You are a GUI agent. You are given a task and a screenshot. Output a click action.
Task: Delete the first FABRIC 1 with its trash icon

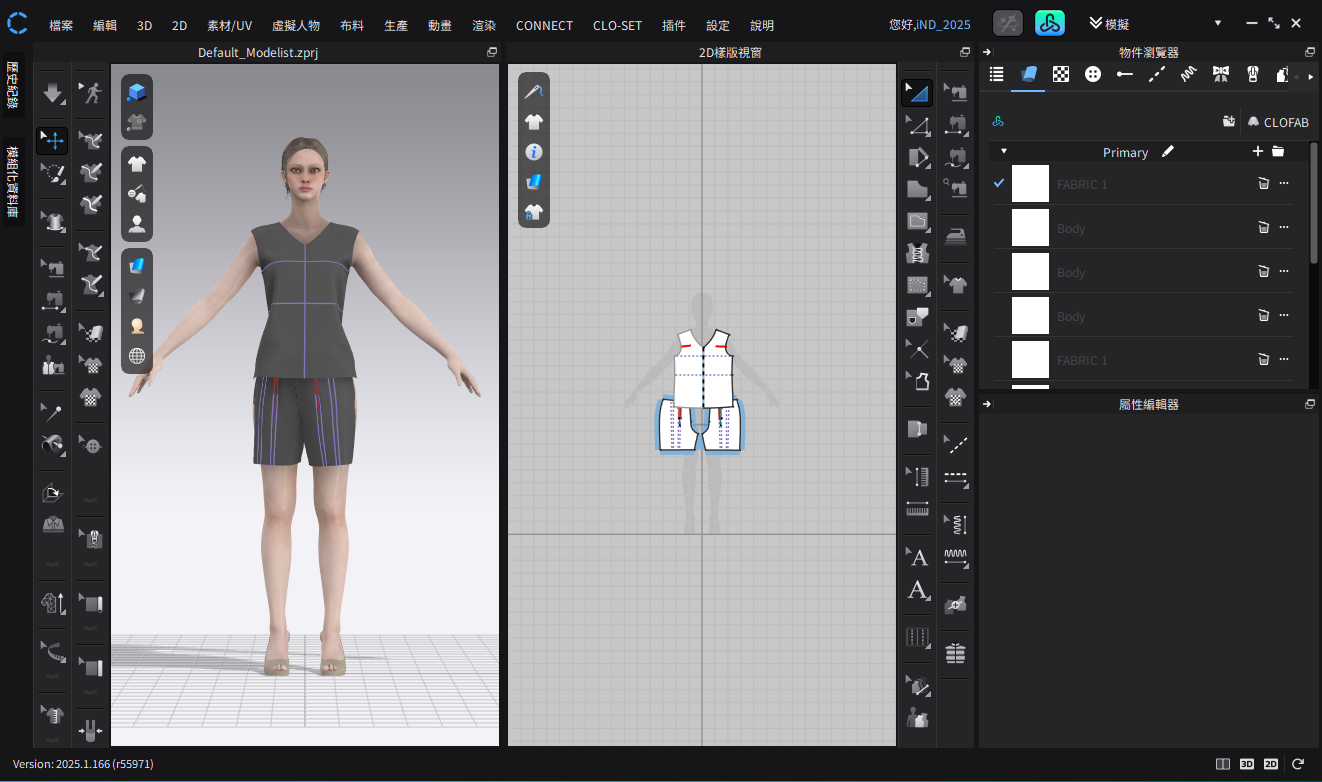coord(1263,183)
